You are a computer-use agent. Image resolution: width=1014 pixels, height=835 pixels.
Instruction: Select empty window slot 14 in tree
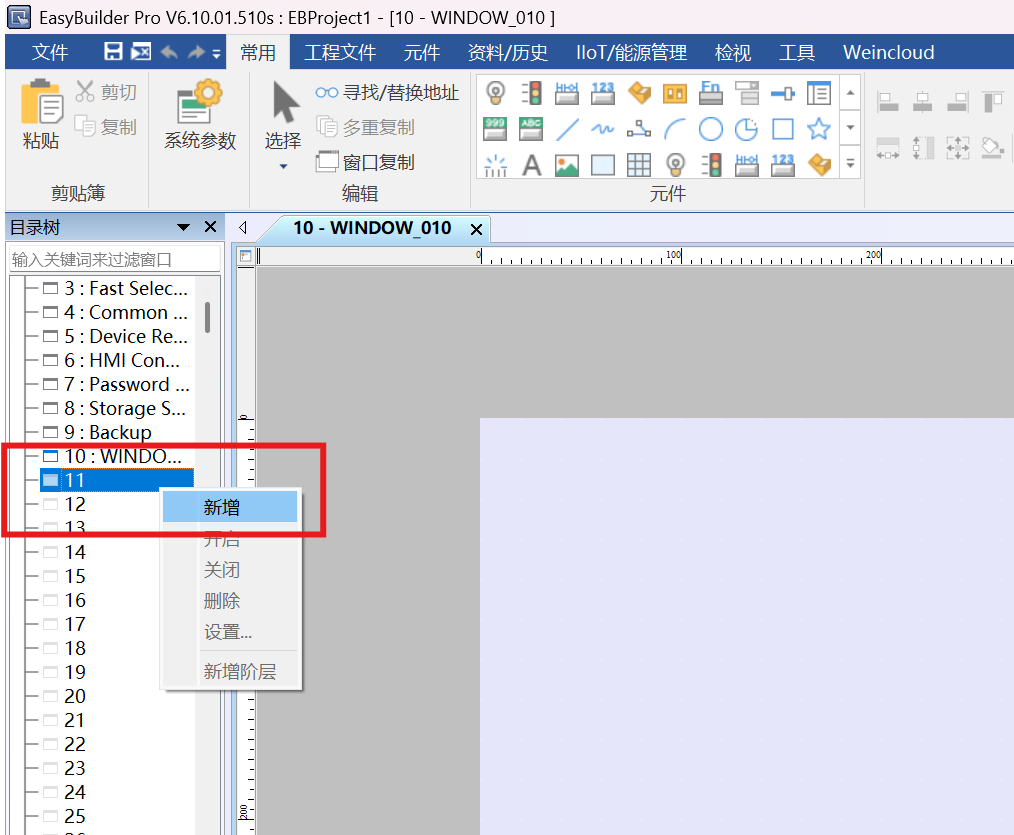(x=64, y=552)
